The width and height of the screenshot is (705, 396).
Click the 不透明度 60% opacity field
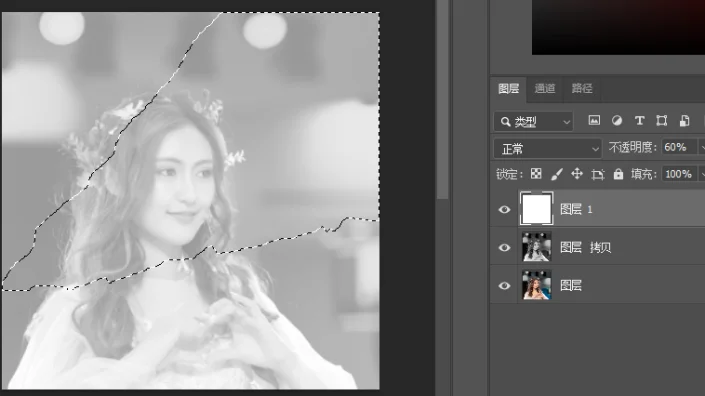[680, 147]
